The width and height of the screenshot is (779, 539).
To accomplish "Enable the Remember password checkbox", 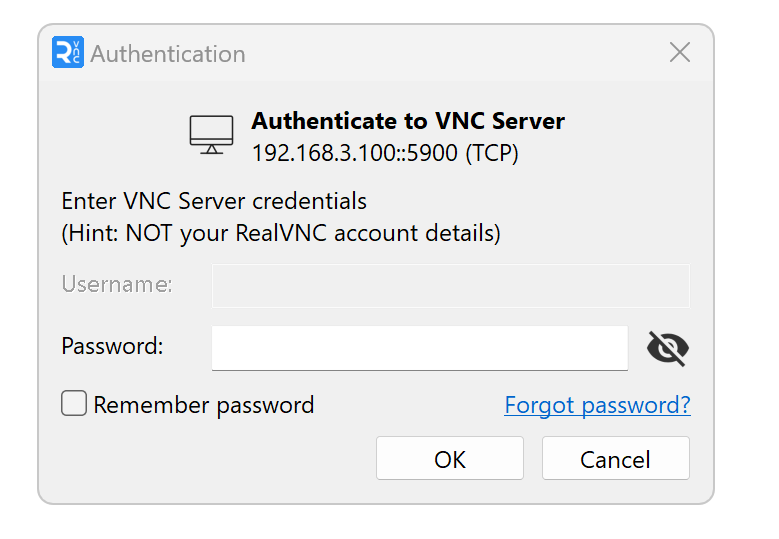I will 74,404.
